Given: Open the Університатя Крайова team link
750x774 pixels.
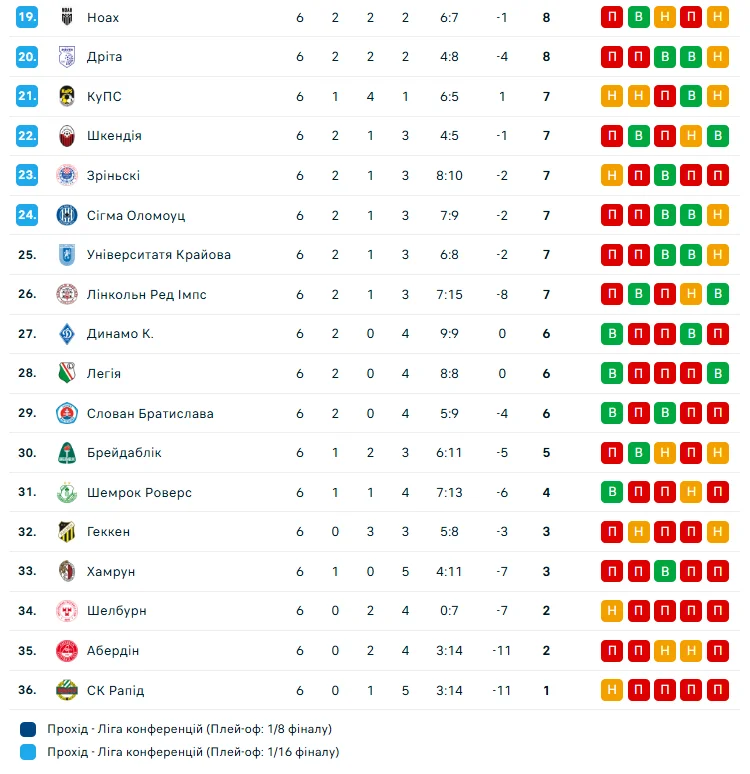Looking at the screenshot, I should [x=159, y=255].
